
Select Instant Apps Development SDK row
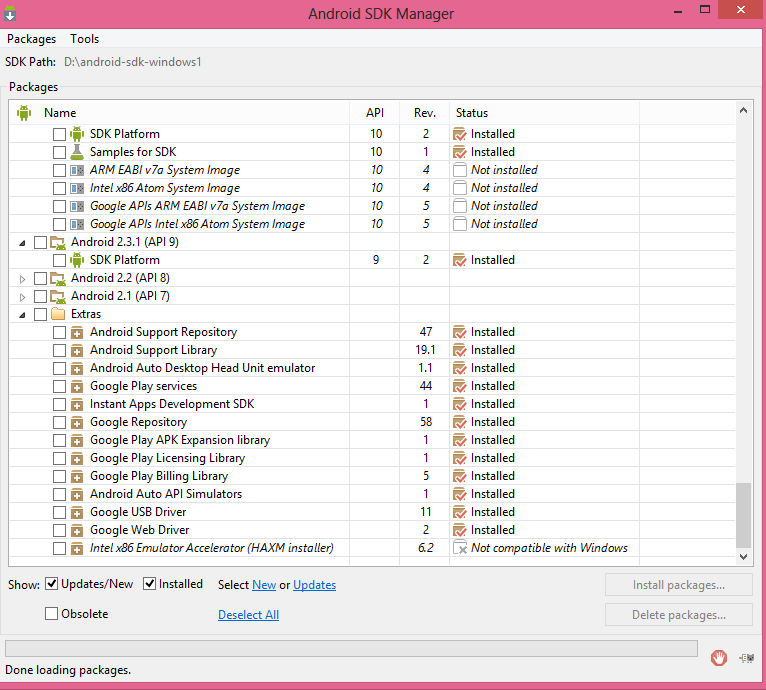[372, 404]
